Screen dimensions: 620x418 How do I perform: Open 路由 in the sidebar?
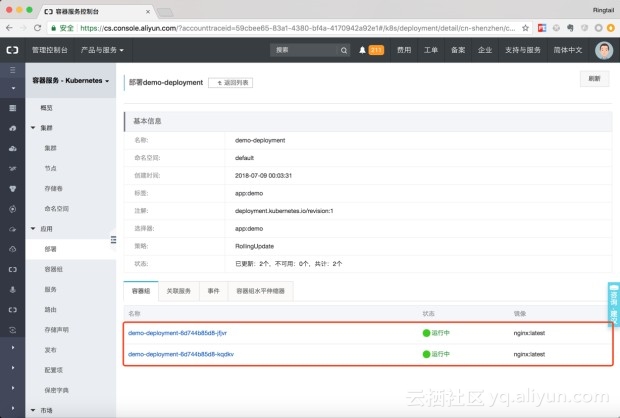point(50,310)
